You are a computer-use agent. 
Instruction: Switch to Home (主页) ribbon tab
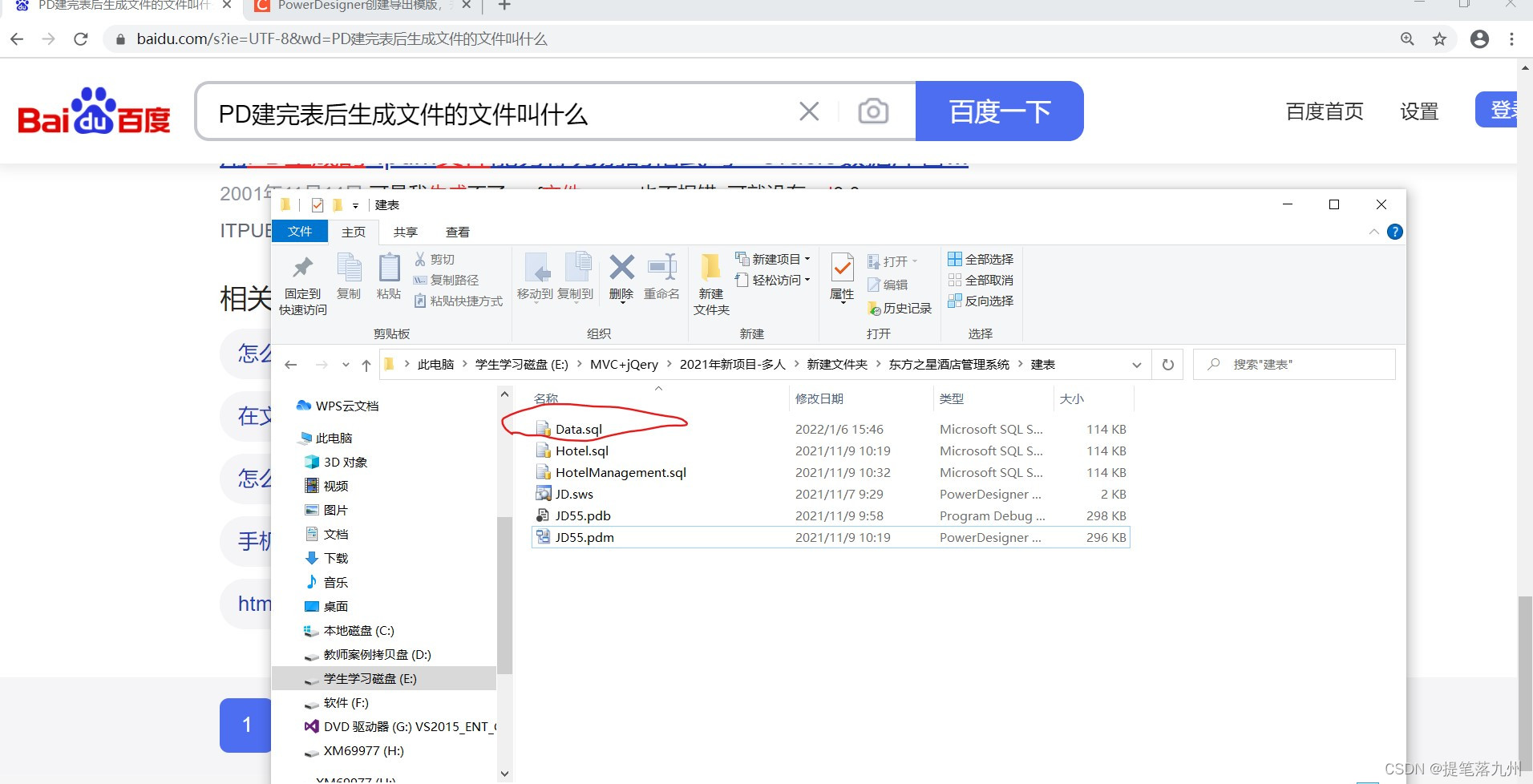(x=354, y=232)
